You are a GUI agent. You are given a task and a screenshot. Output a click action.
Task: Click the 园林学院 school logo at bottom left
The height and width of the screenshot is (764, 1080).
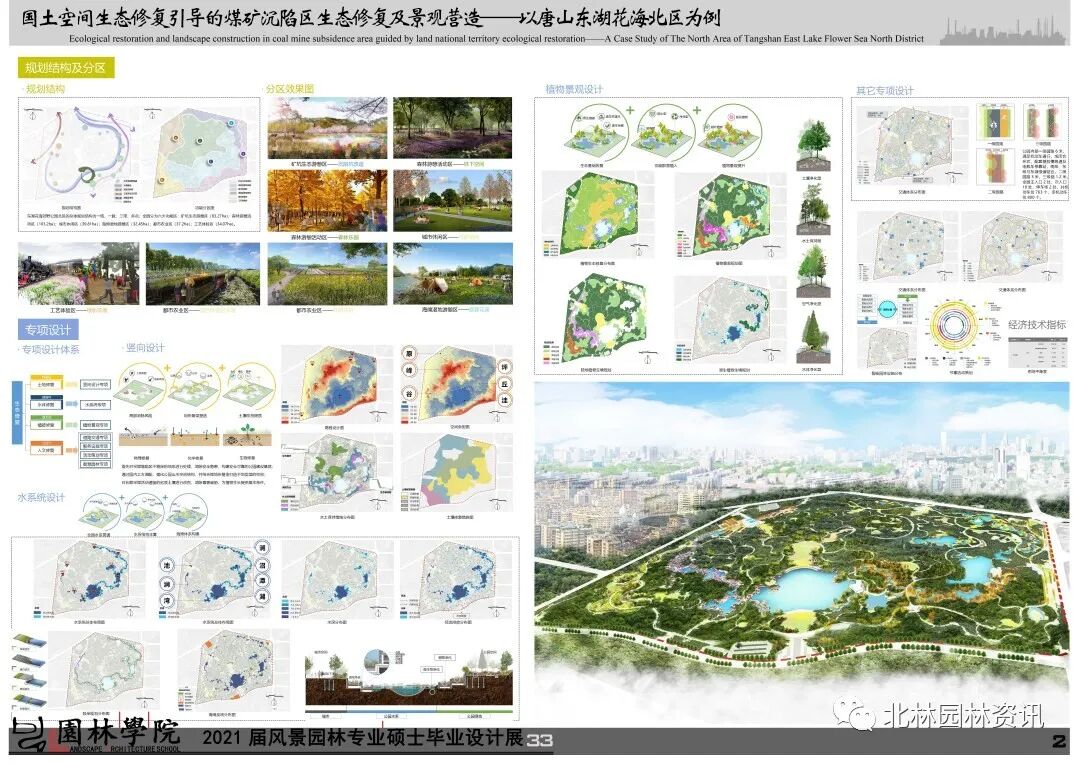pos(96,735)
